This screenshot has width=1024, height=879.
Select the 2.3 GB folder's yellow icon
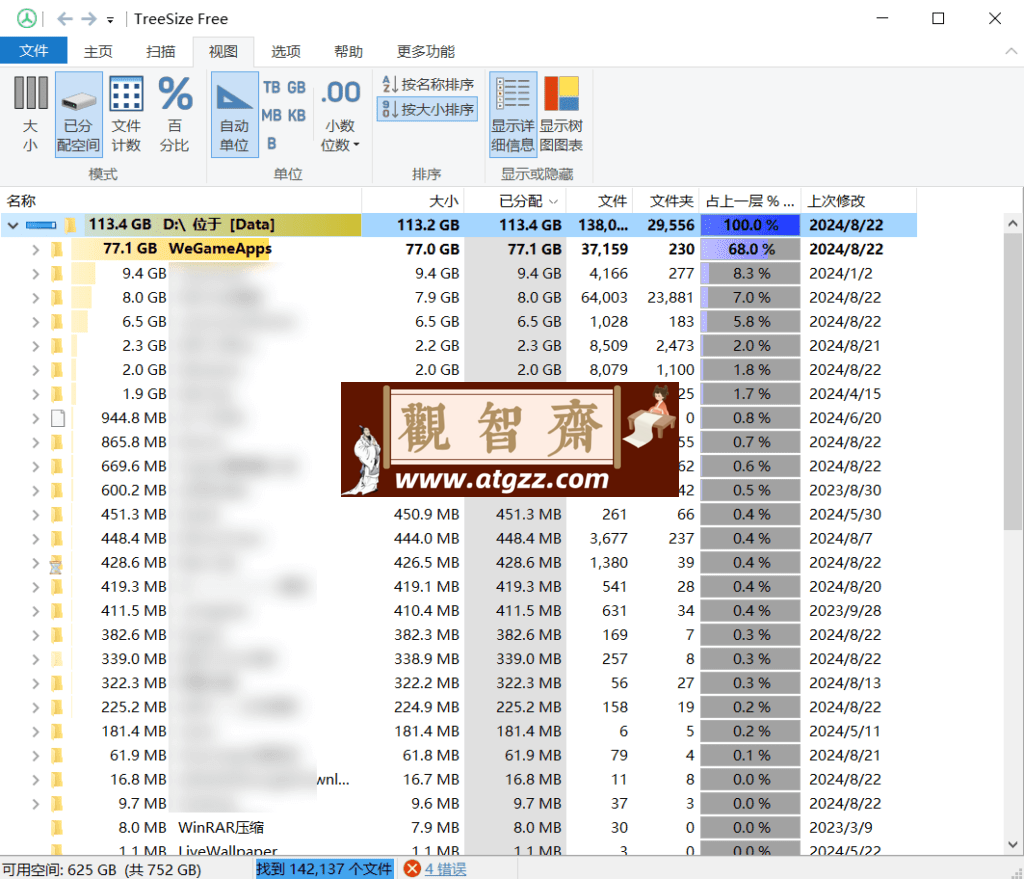point(57,346)
